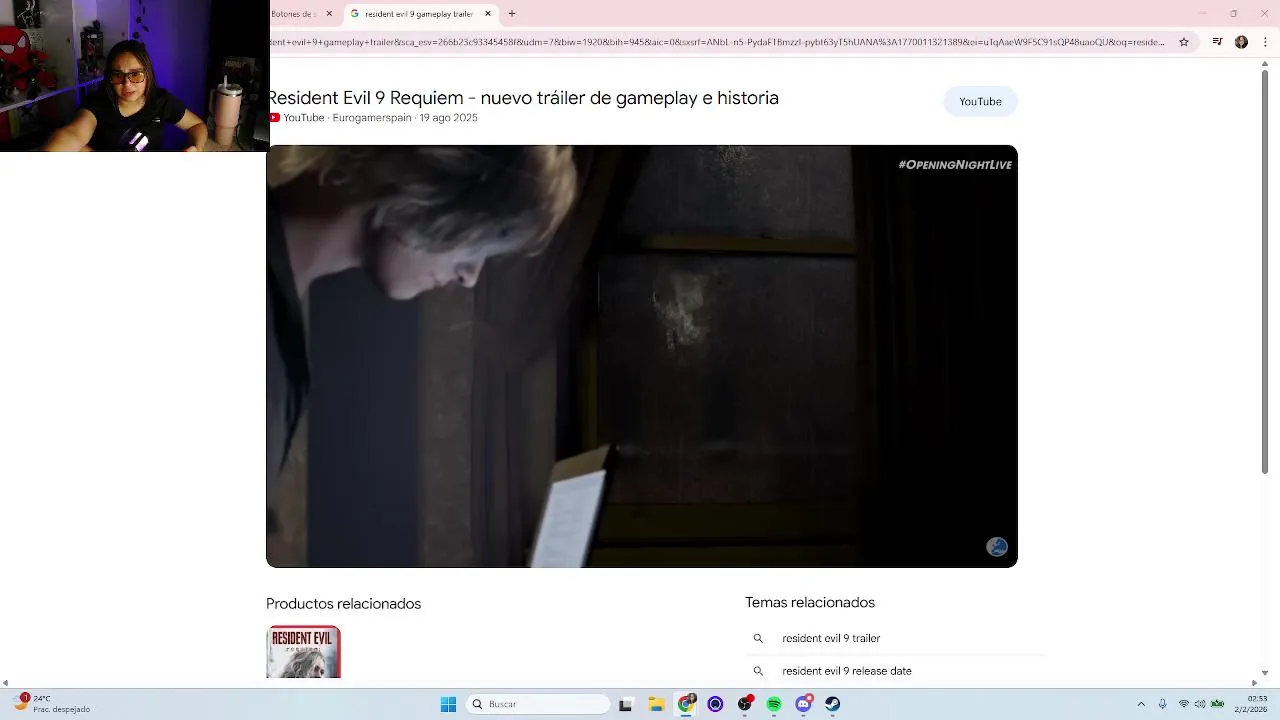This screenshot has width=1280, height=720.
Task: Click the 'YouTube' pill button
Action: (x=980, y=101)
